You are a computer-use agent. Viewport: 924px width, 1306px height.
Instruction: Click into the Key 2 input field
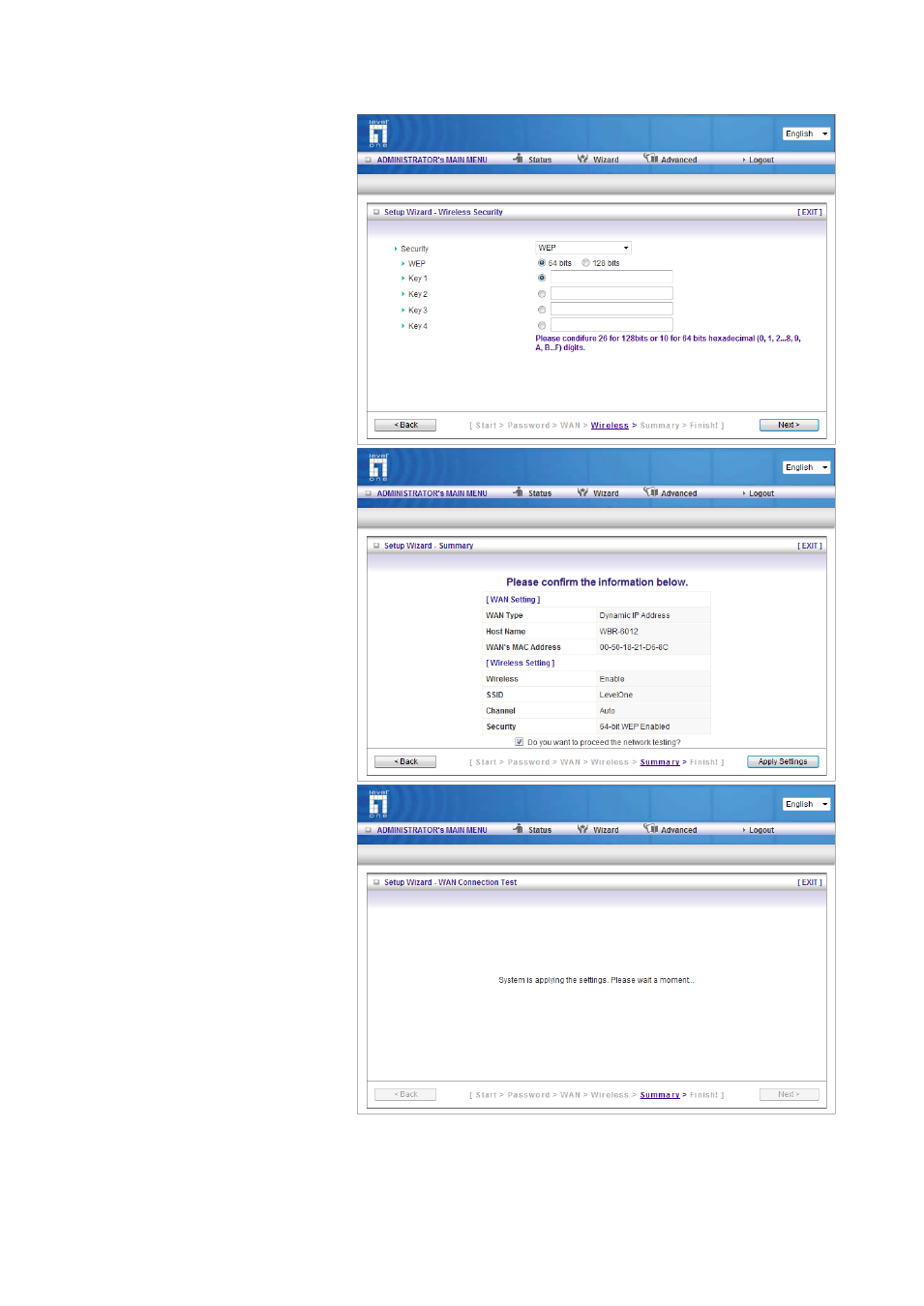[611, 293]
